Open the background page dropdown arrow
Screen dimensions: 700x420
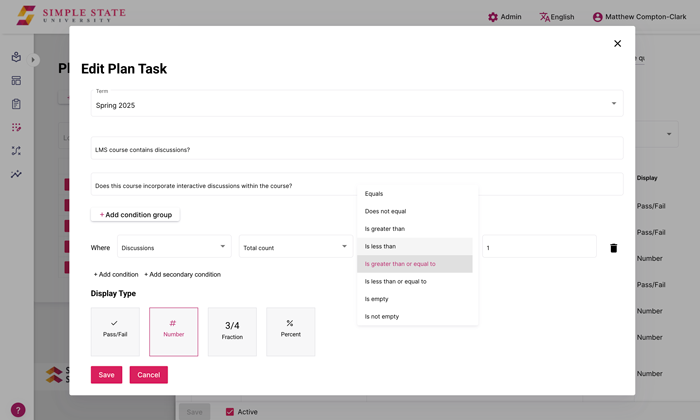pyautogui.click(x=669, y=134)
